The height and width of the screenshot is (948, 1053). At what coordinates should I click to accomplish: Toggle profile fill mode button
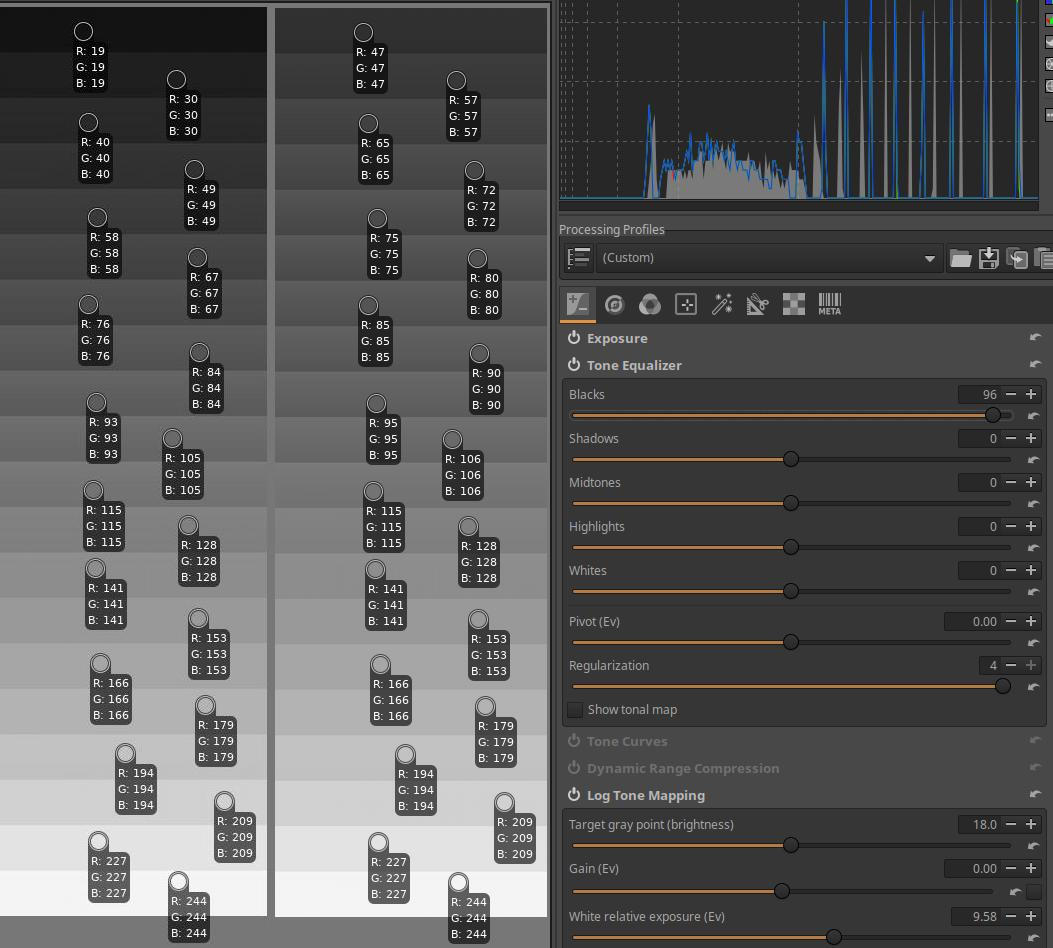[x=578, y=258]
